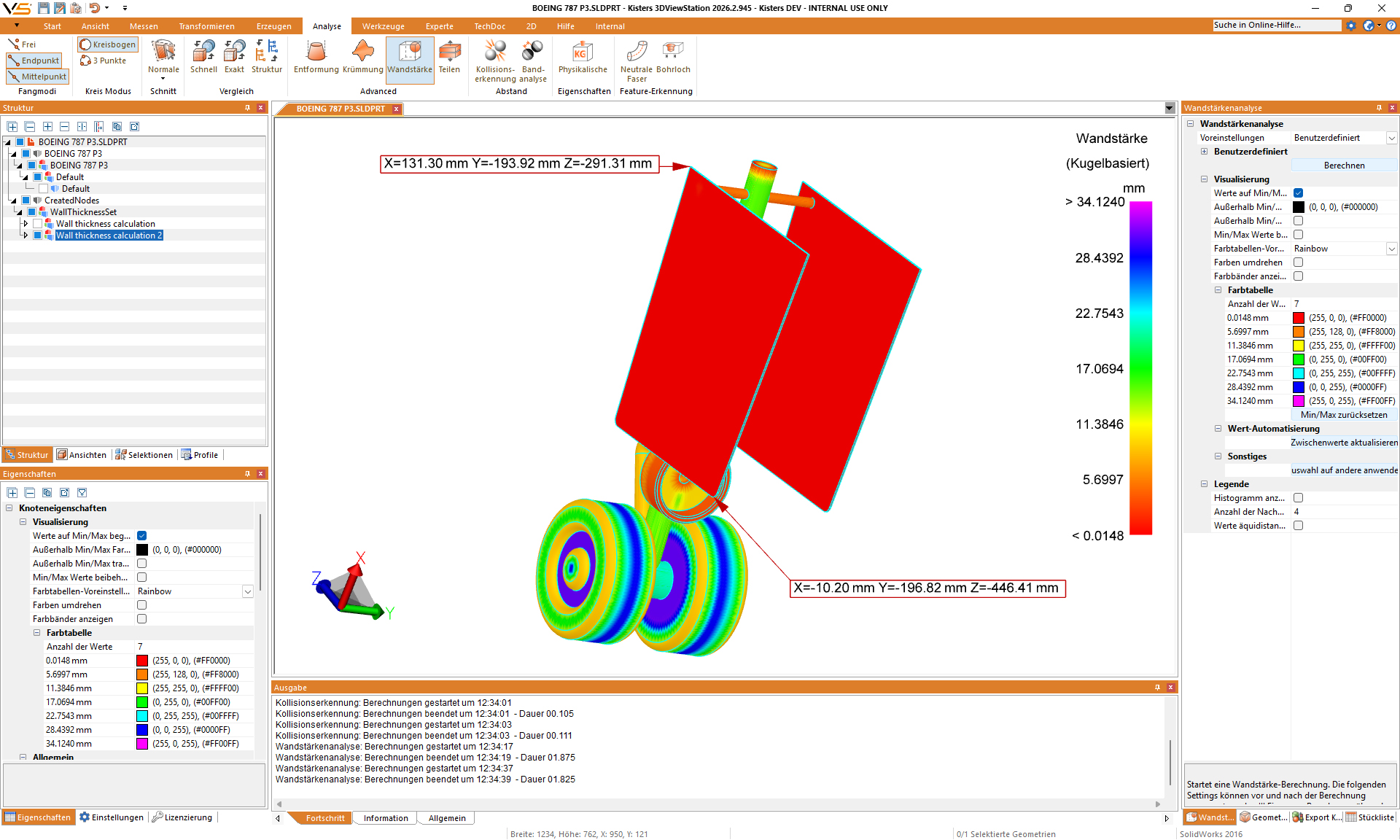The width and height of the screenshot is (1400, 840).
Task: Enable Farben umdrehen in Wandstärkenanalyse panel
Action: coord(1298,262)
